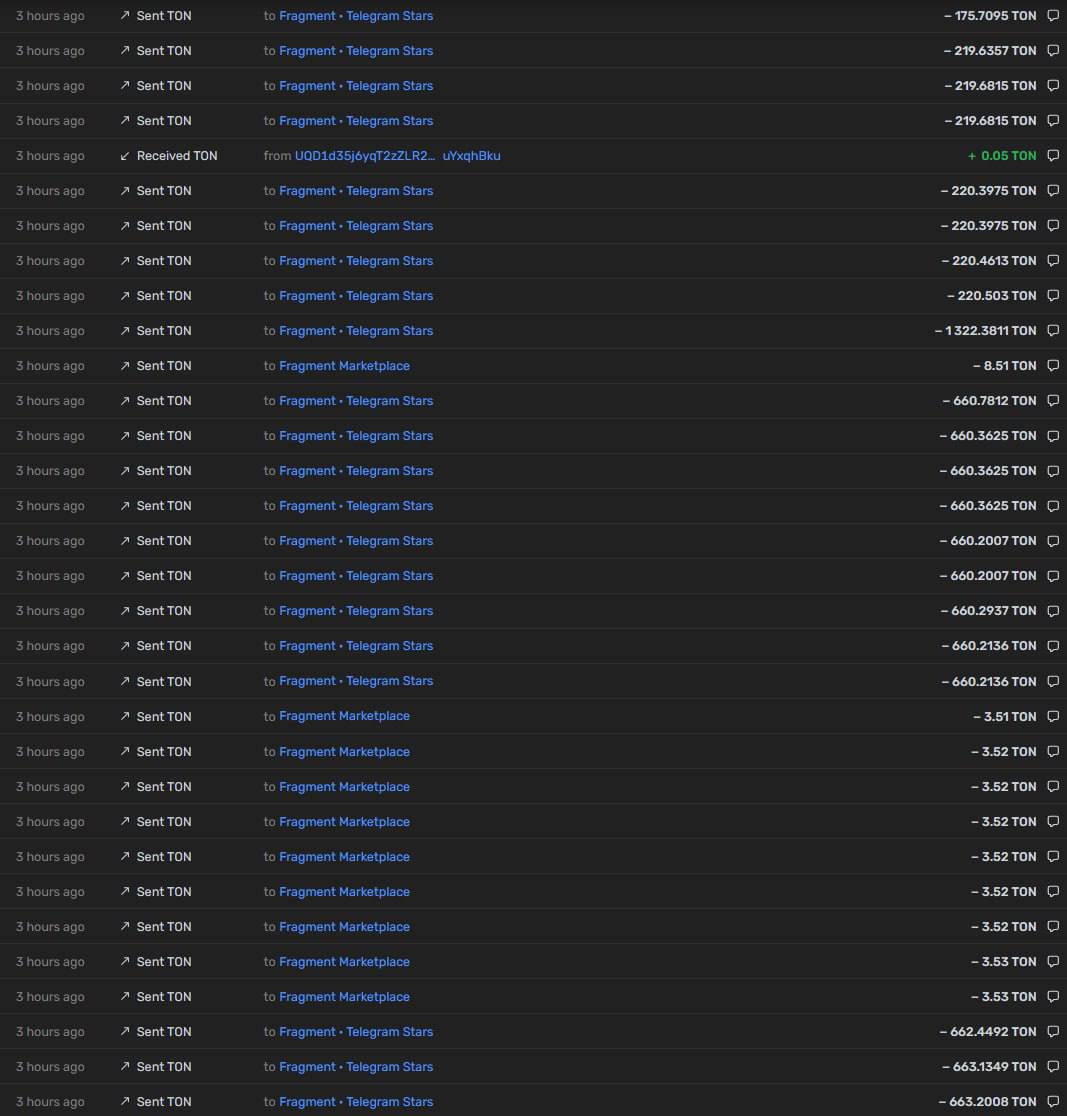Open Fragment Marketplace link on 3.51 TON row
Screen dimensions: 1067x1116
pos(345,716)
